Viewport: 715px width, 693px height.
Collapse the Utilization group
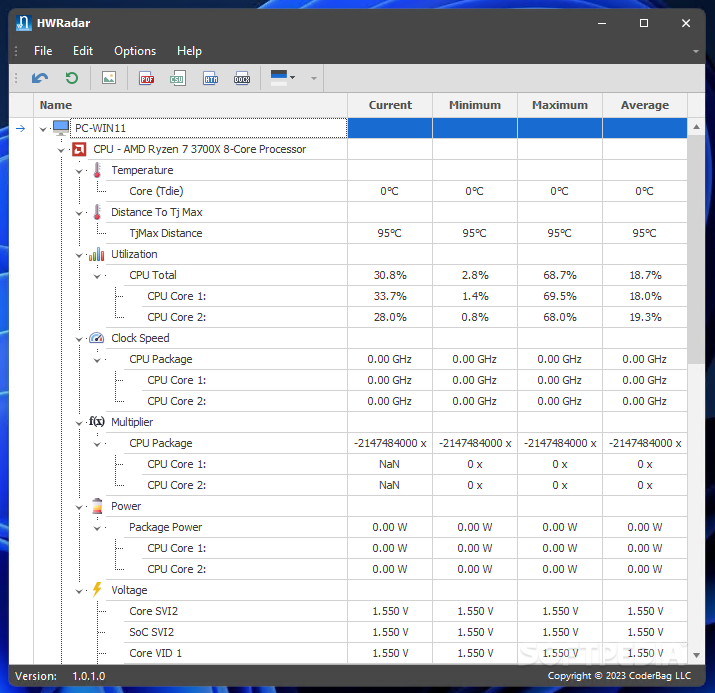click(x=79, y=255)
